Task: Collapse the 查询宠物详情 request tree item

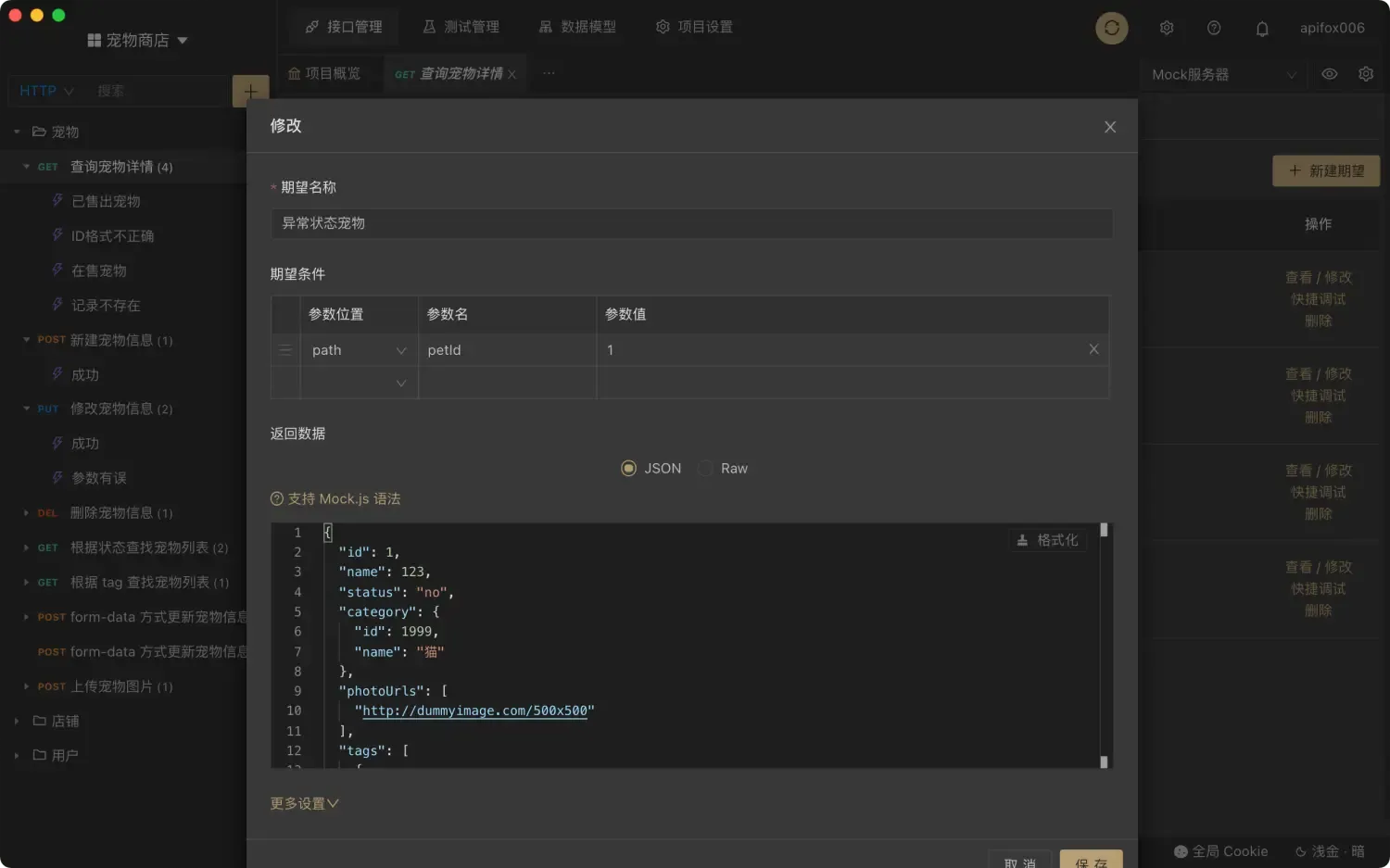Action: click(x=25, y=167)
